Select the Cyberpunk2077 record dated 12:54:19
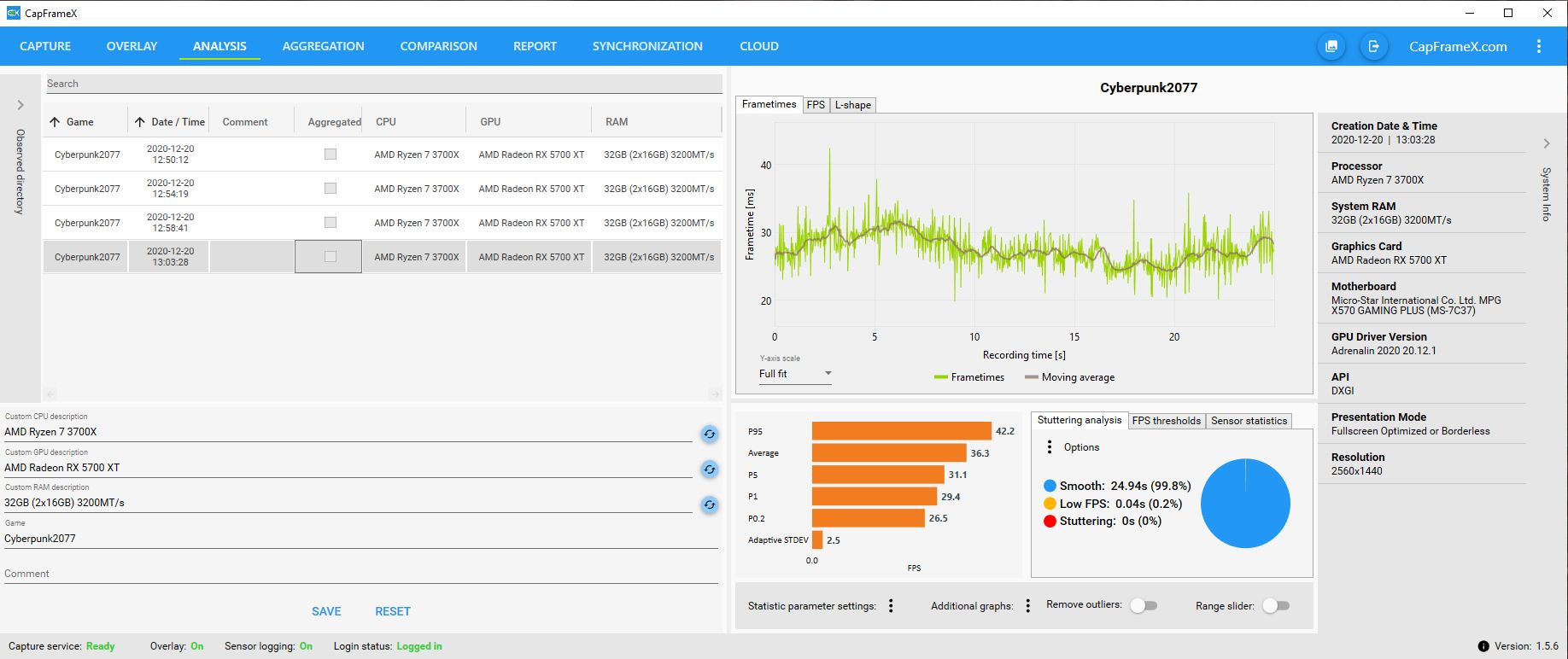The height and width of the screenshot is (659, 1568). (x=382, y=189)
